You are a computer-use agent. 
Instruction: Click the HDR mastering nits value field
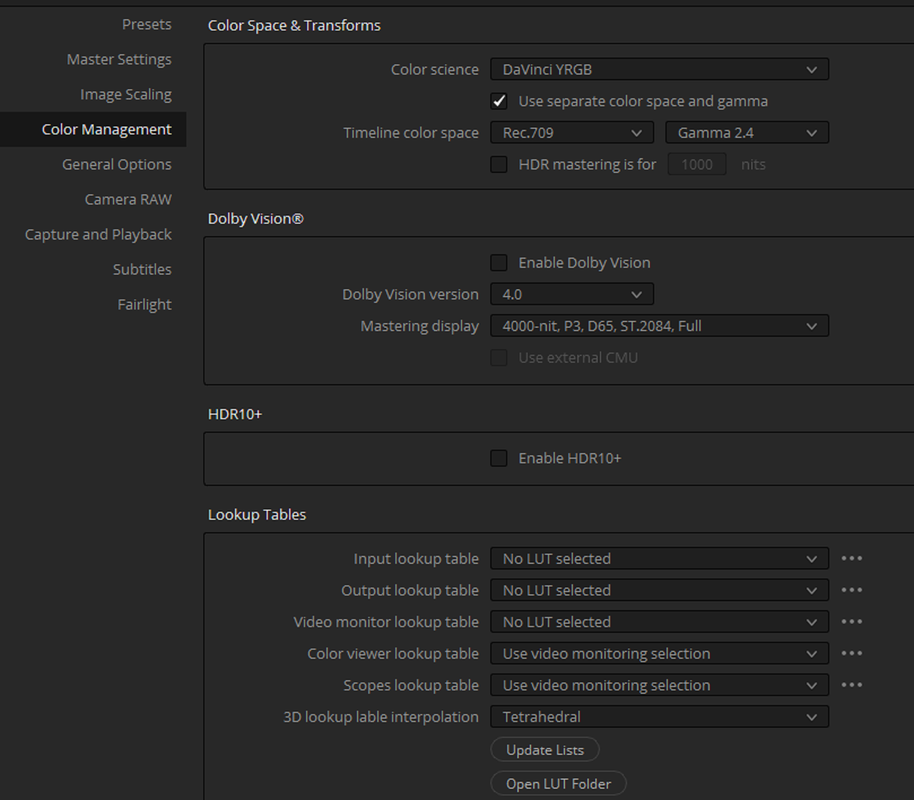click(697, 164)
